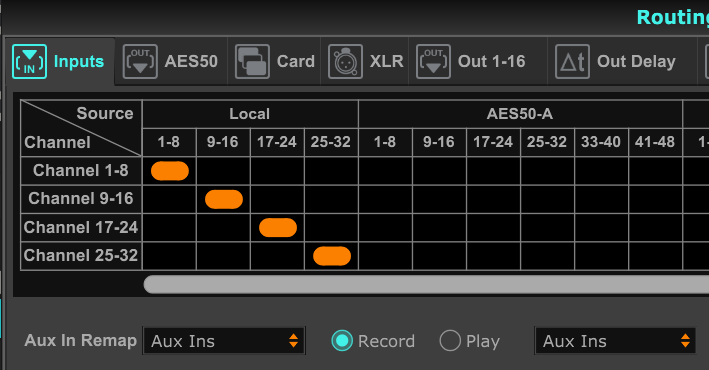Viewport: 709px width, 370px height.
Task: Route Channel 25-32 to AES50-A 33-40
Action: coord(601,256)
